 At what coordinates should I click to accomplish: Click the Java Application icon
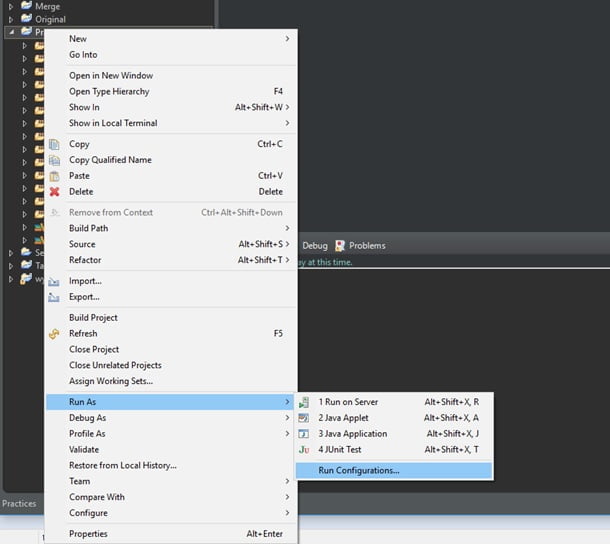(303, 434)
